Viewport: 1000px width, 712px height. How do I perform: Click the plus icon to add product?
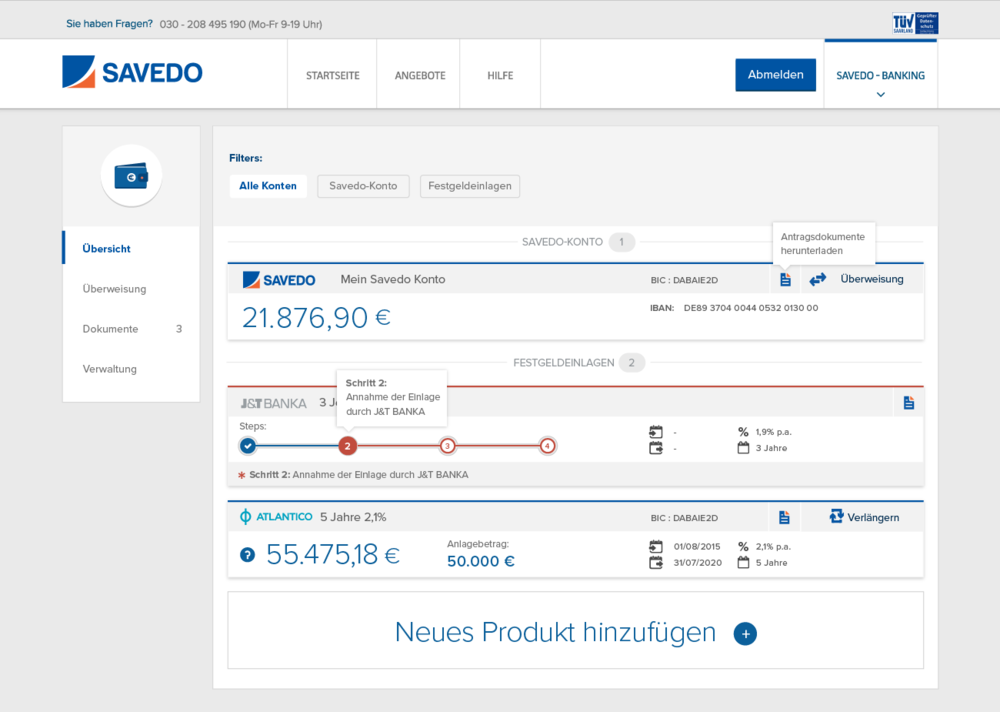pyautogui.click(x=745, y=634)
